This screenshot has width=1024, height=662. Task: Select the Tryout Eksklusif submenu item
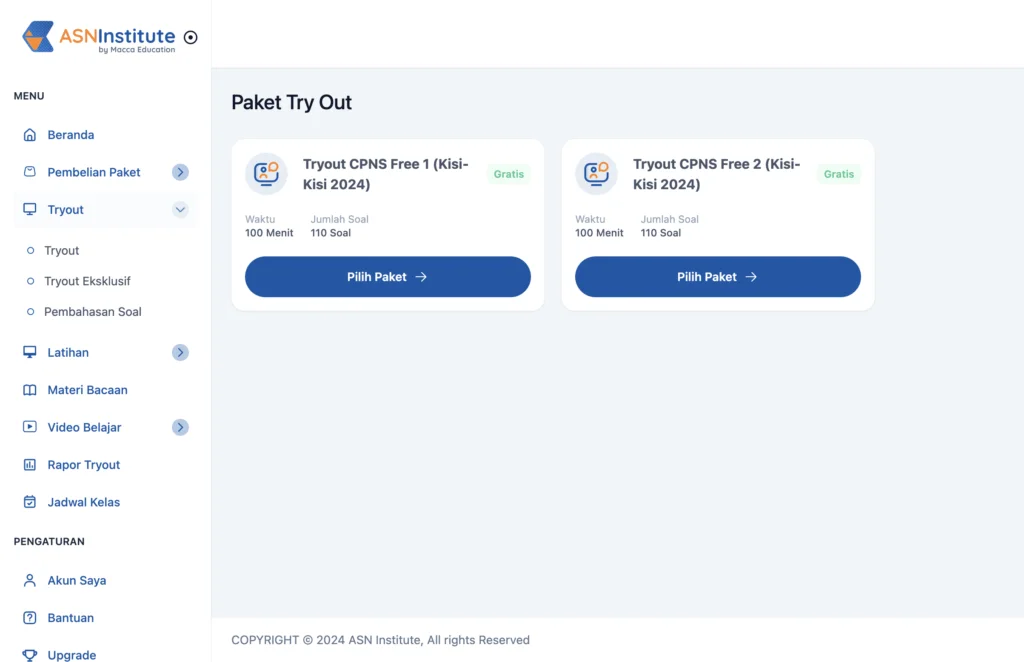click(87, 281)
